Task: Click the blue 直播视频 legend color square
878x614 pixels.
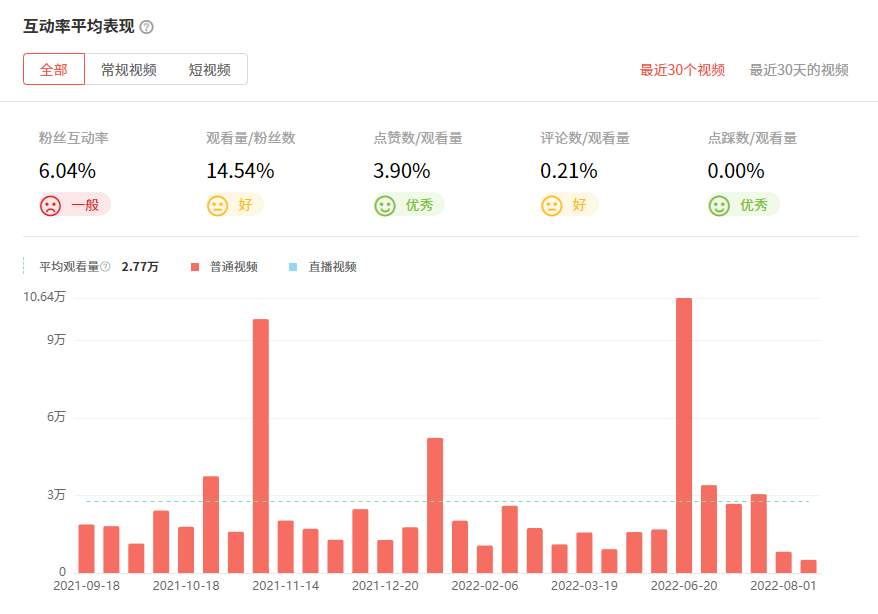Action: coord(293,267)
